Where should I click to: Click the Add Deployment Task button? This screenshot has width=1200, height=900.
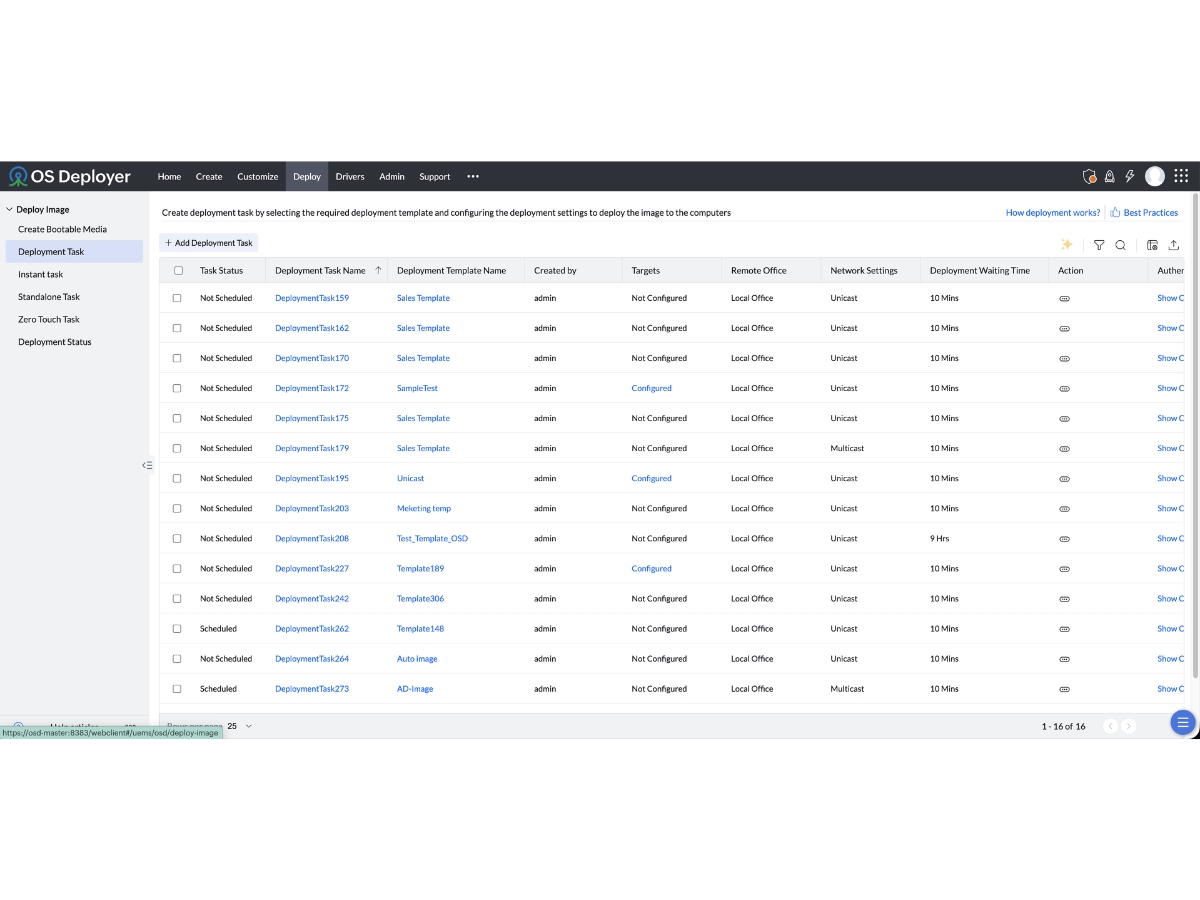click(x=209, y=243)
